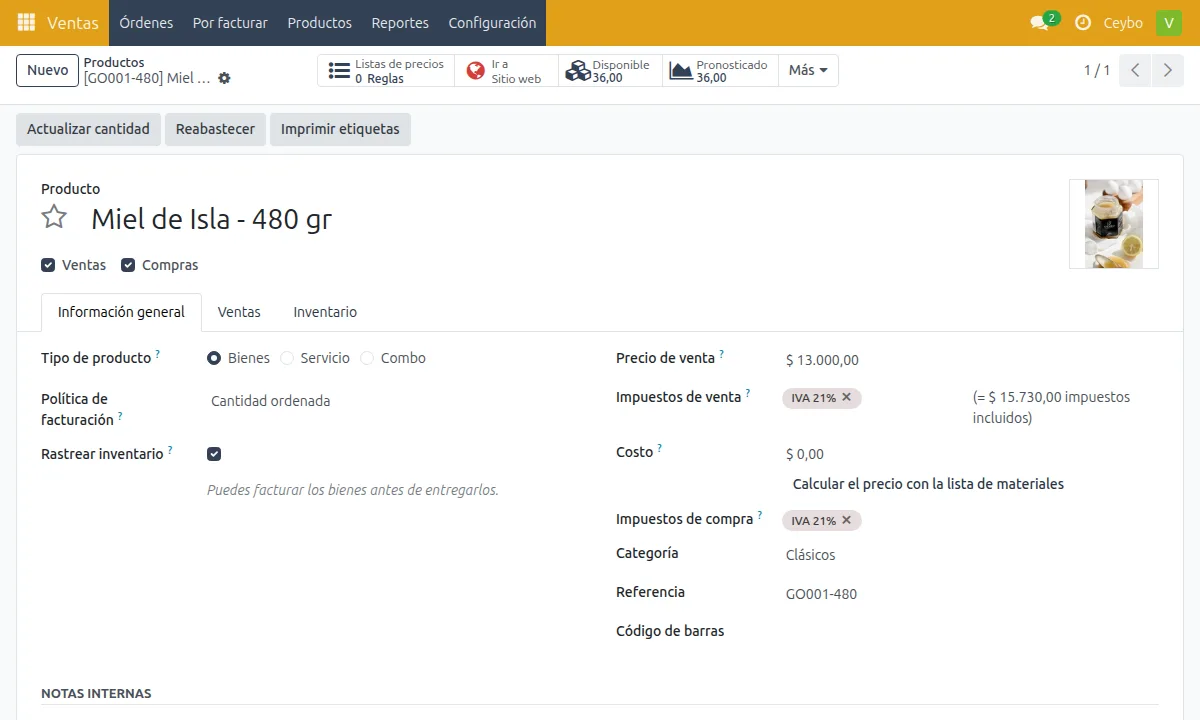Click the 1 / 1 pager counter
The width and height of the screenshot is (1200, 720).
click(1097, 71)
